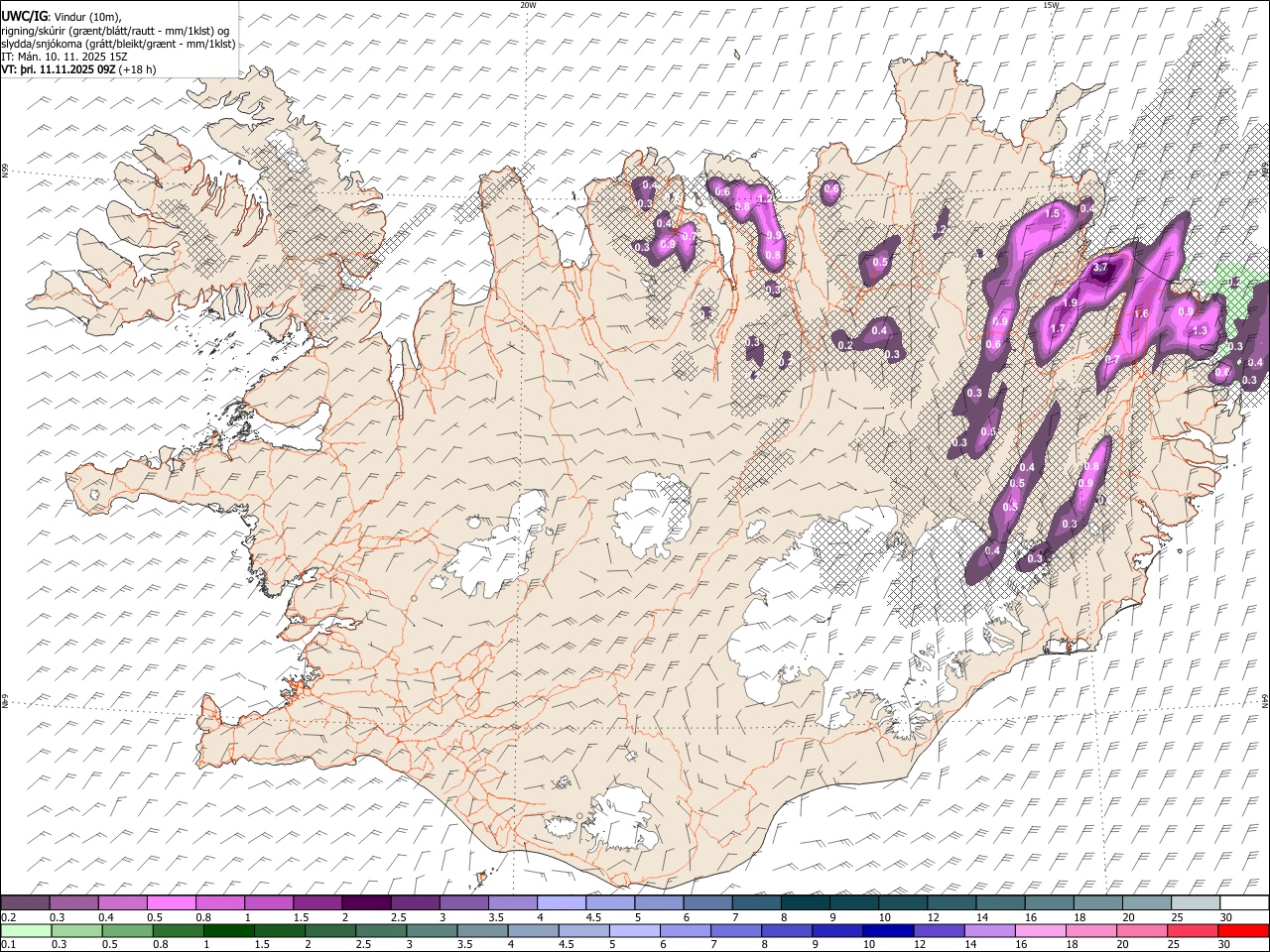Screen dimensions: 1270x952
Task: Click the bright pink 0.5–0.8 snow legend swatch
Action: pos(172,902)
